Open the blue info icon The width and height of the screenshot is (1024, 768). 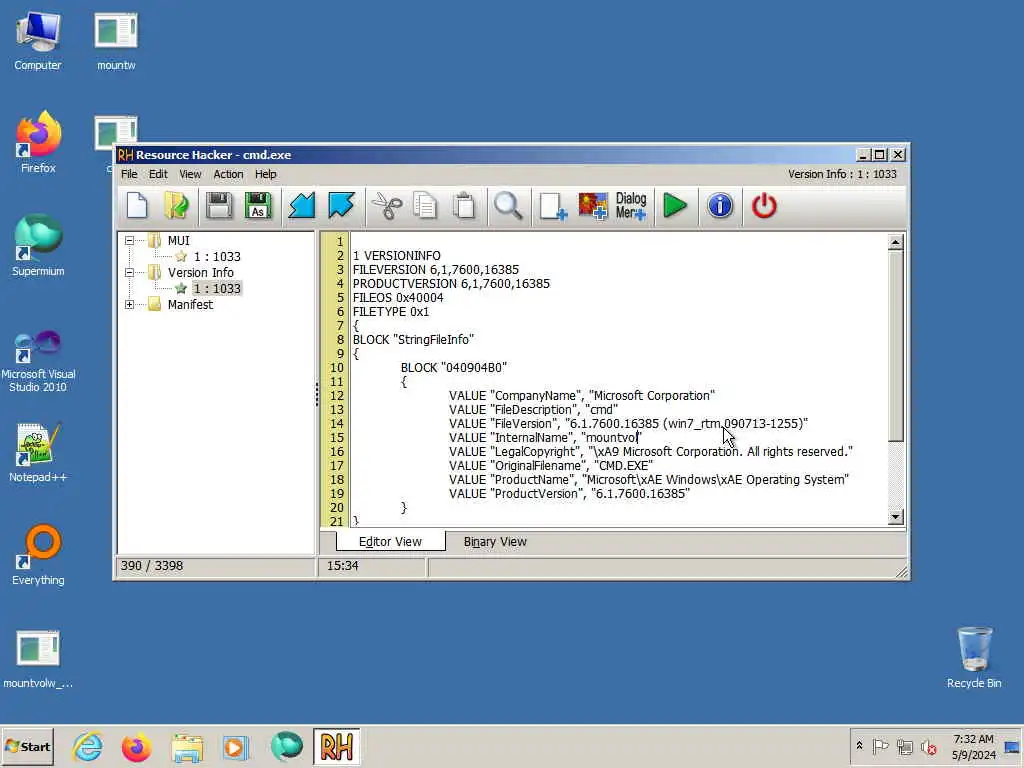pyautogui.click(x=720, y=206)
